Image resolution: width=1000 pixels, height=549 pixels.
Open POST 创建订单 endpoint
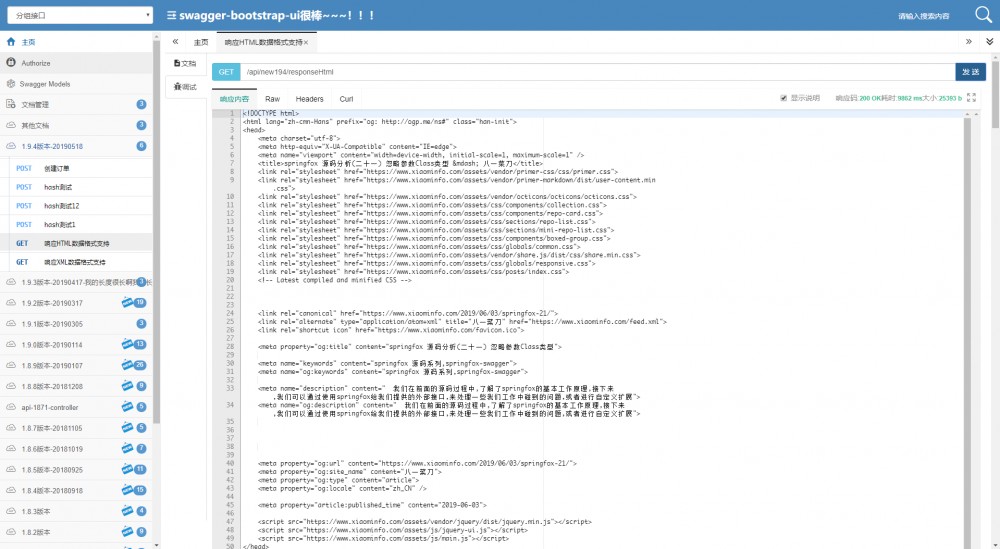coord(80,168)
